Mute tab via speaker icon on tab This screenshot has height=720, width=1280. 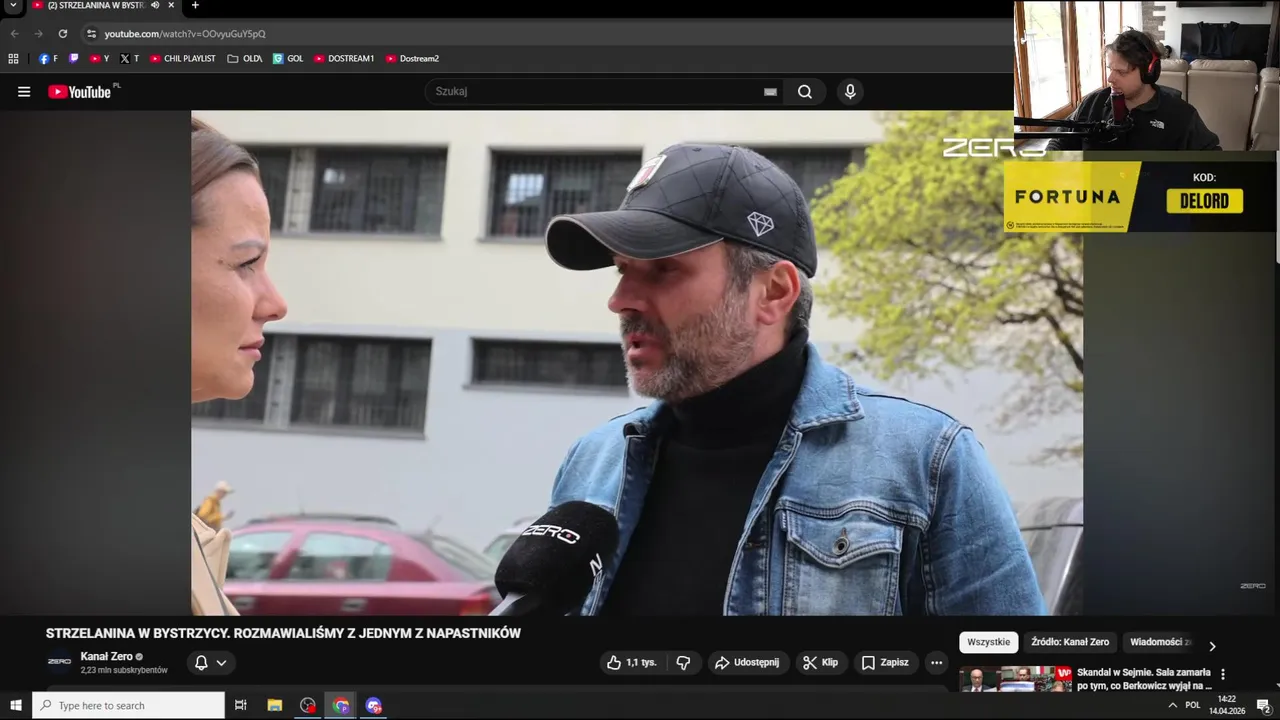155,6
